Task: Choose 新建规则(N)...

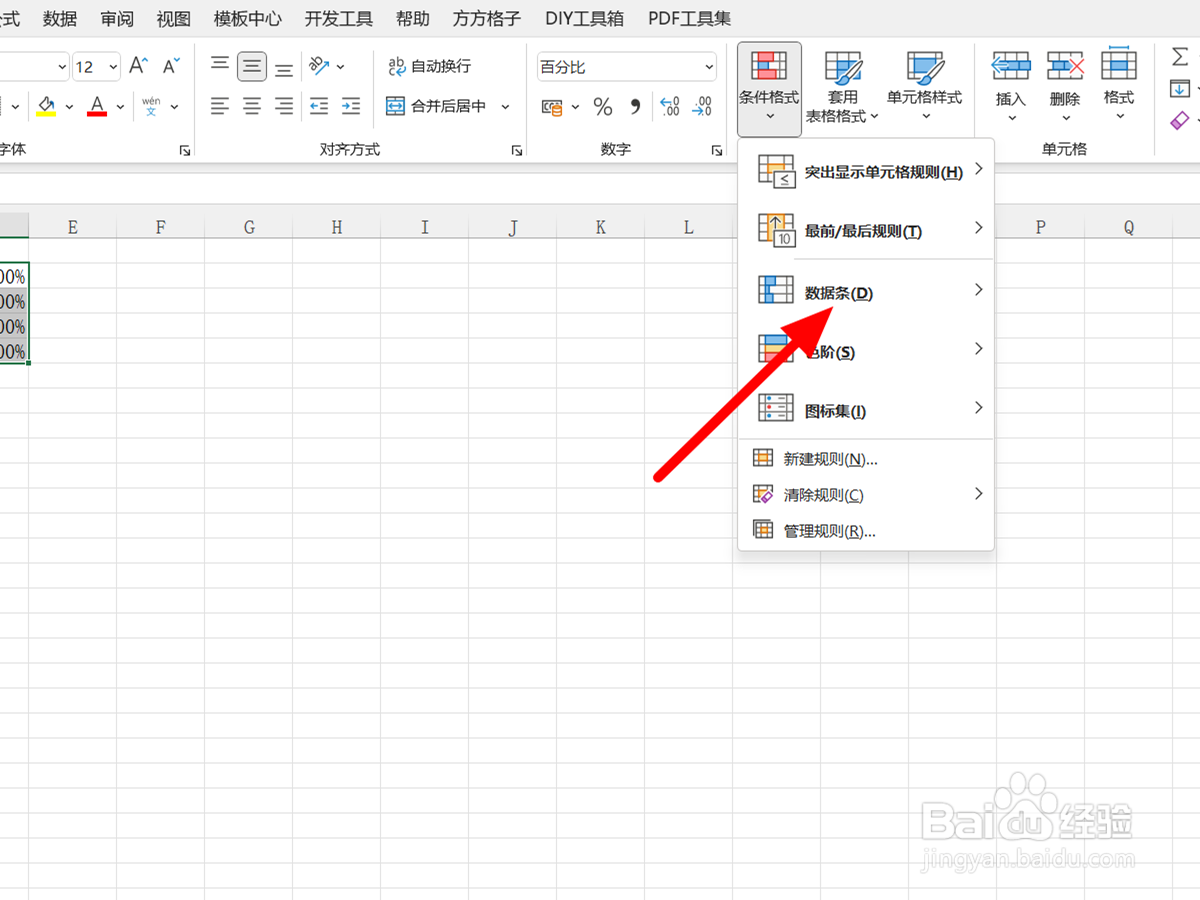Action: pyautogui.click(x=866, y=459)
